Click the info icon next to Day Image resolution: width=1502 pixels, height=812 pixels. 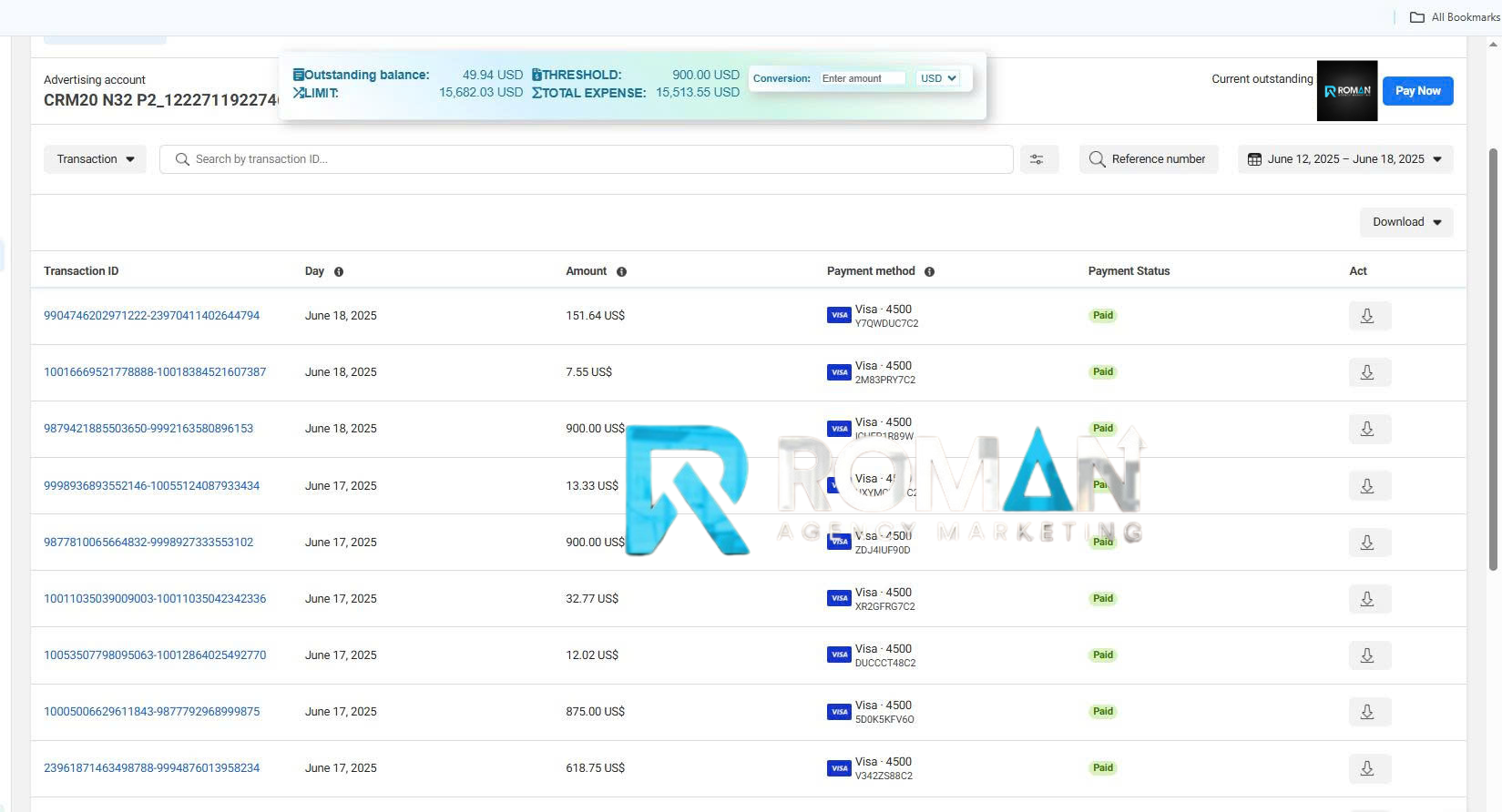[339, 271]
